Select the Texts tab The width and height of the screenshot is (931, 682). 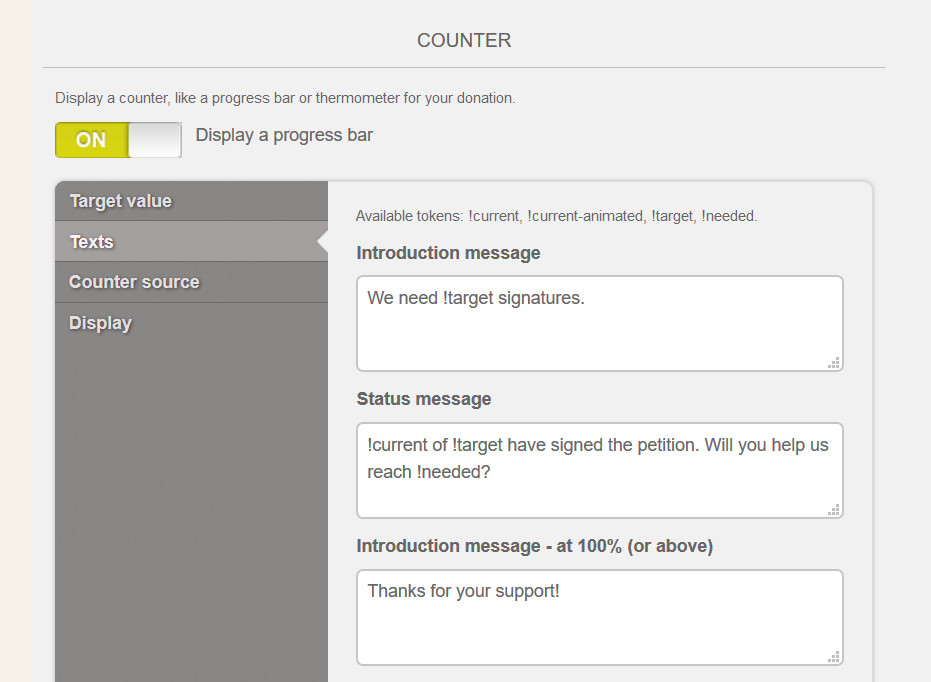191,242
